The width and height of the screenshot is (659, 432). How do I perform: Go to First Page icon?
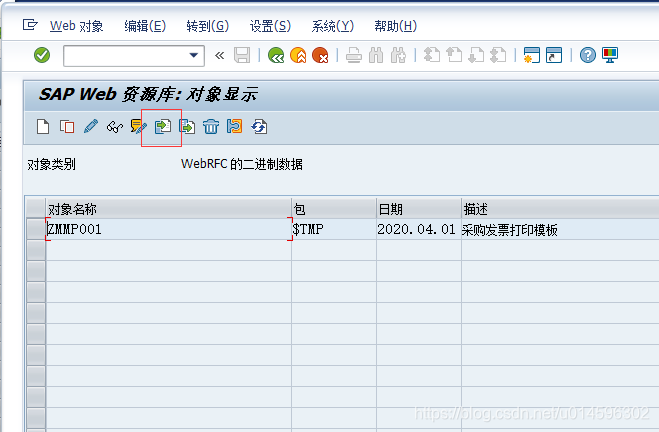point(431,55)
